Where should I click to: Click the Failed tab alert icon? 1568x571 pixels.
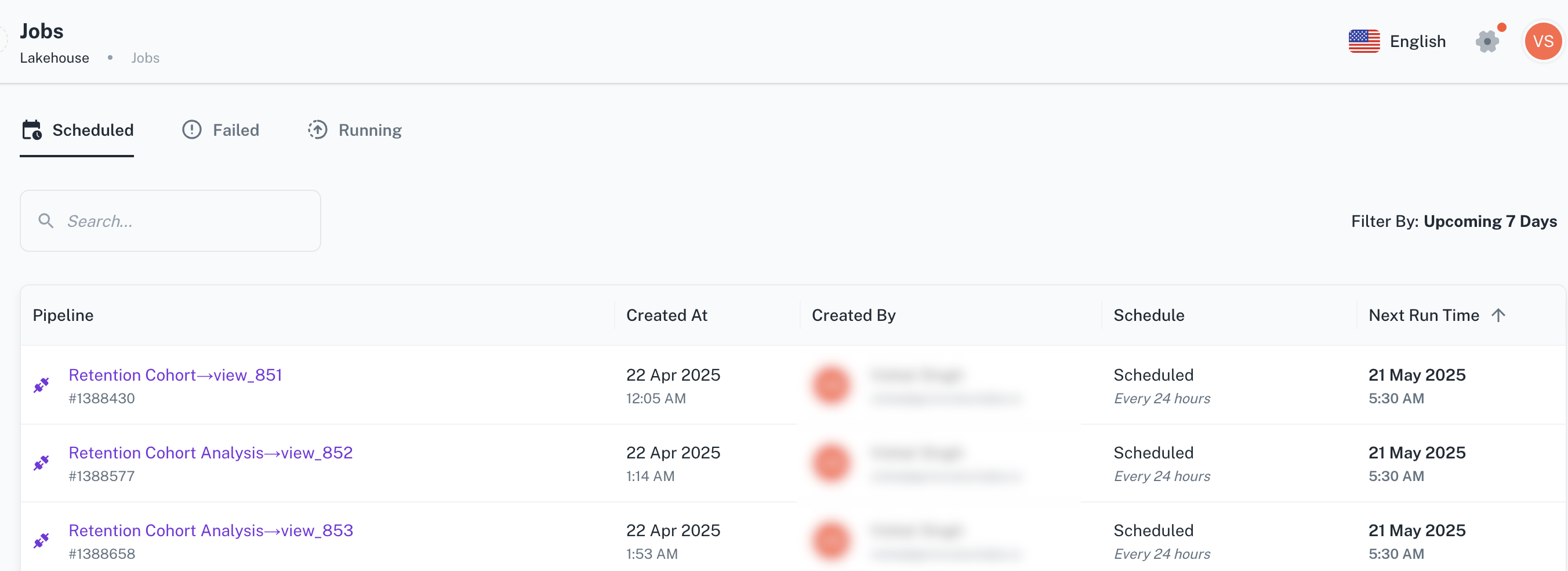click(x=192, y=130)
